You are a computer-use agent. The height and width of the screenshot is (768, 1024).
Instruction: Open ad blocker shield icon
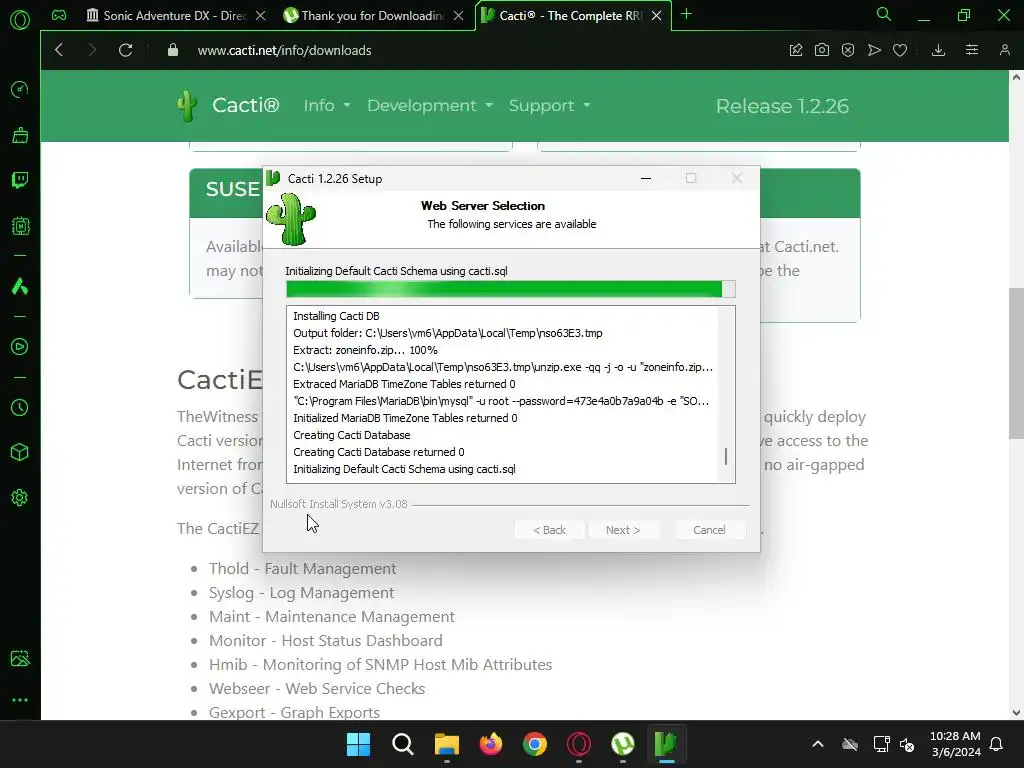click(848, 50)
